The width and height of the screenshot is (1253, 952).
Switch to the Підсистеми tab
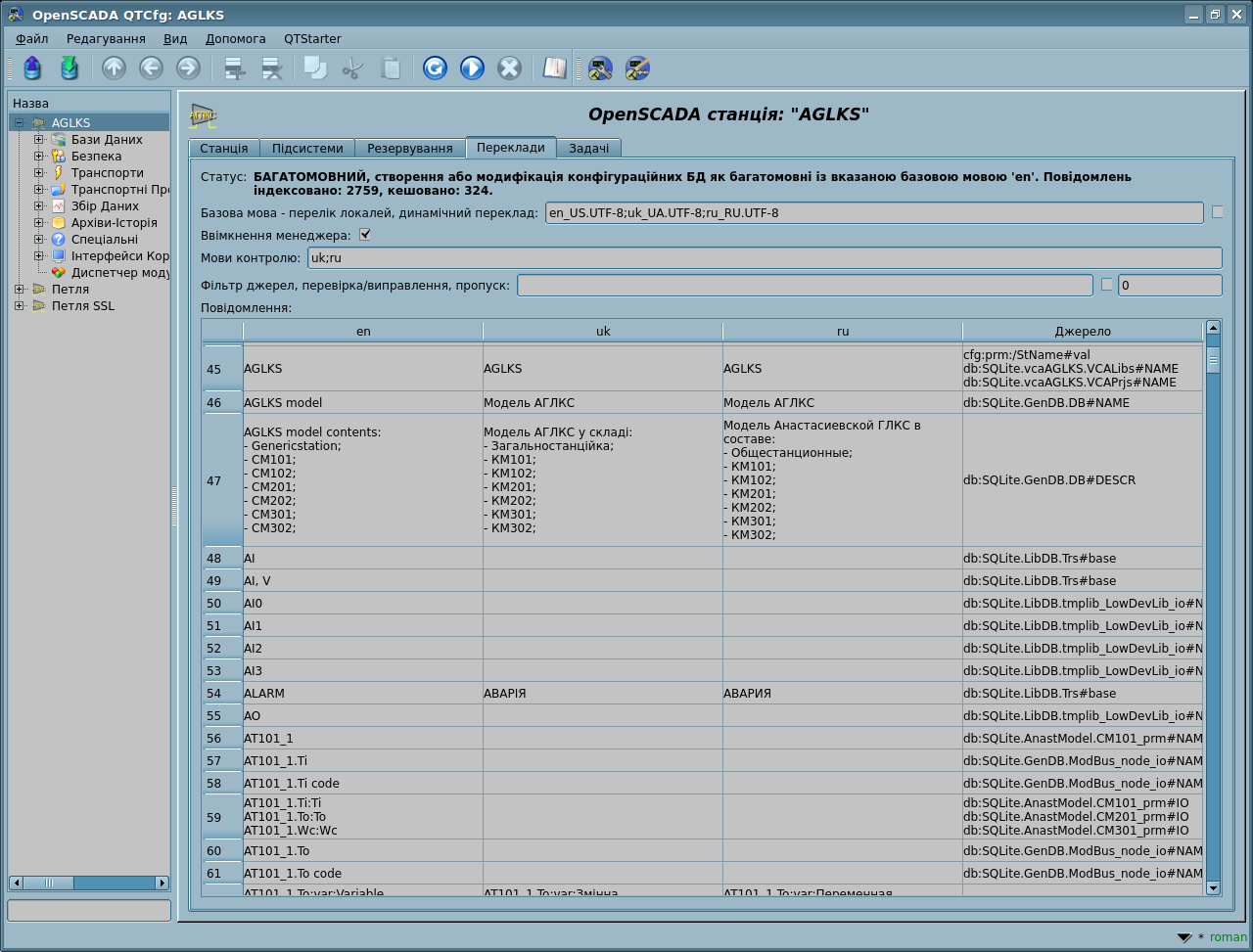click(x=307, y=148)
